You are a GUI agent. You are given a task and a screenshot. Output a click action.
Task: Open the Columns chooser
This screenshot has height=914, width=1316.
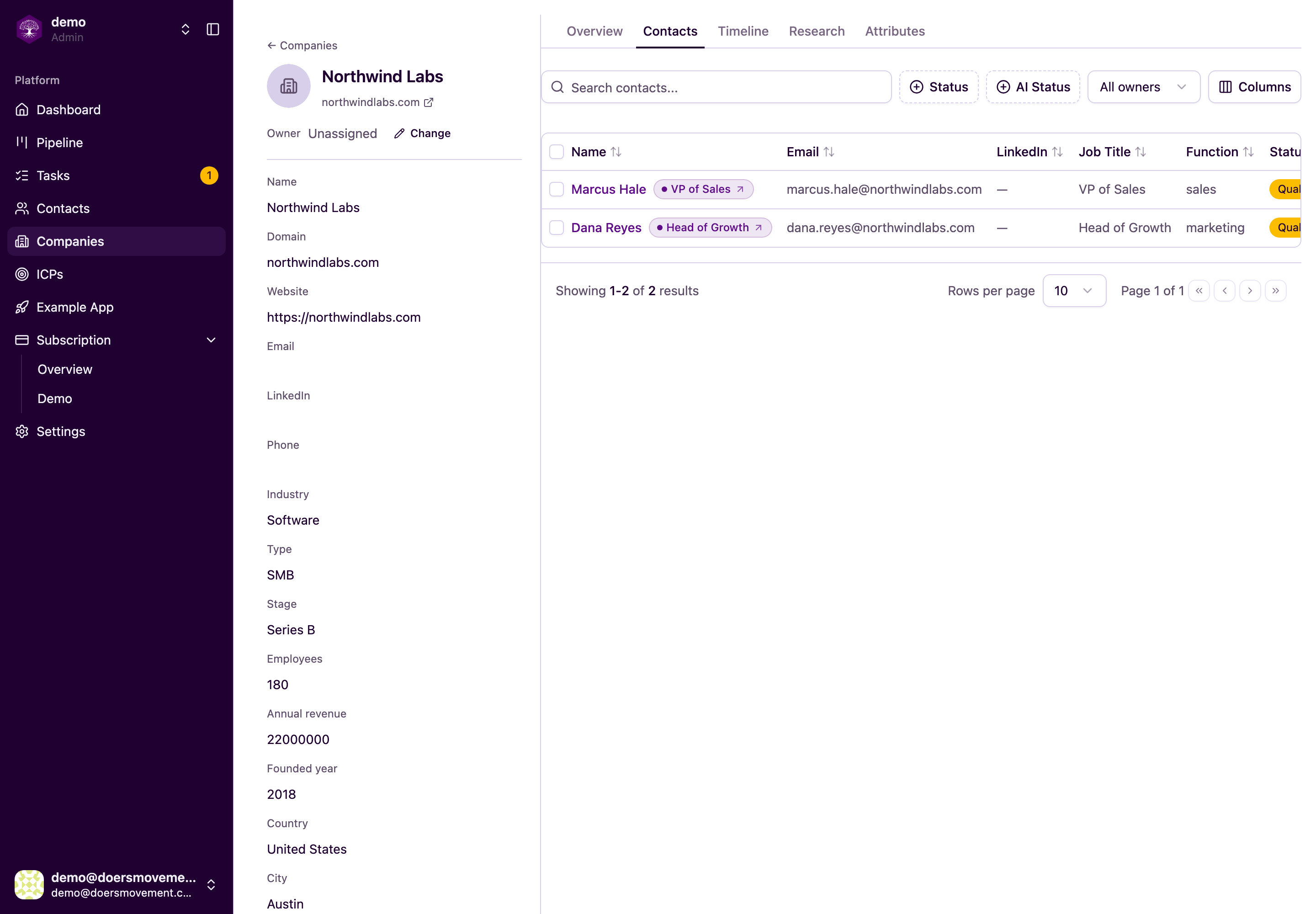1254,87
